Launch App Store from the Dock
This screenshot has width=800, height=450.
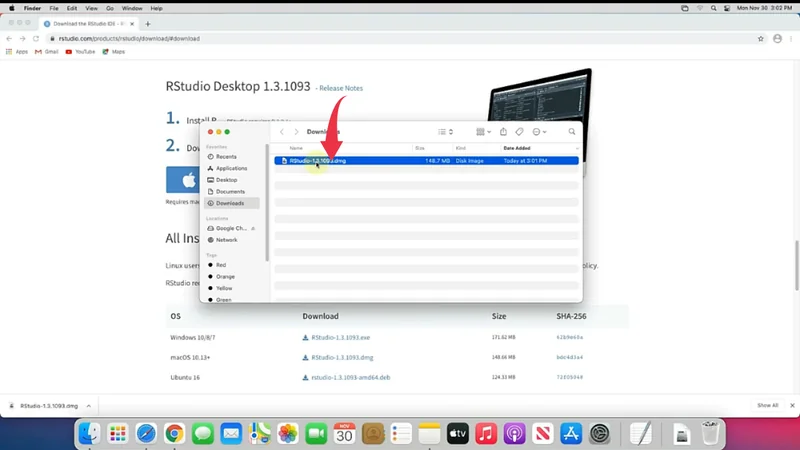coord(571,433)
